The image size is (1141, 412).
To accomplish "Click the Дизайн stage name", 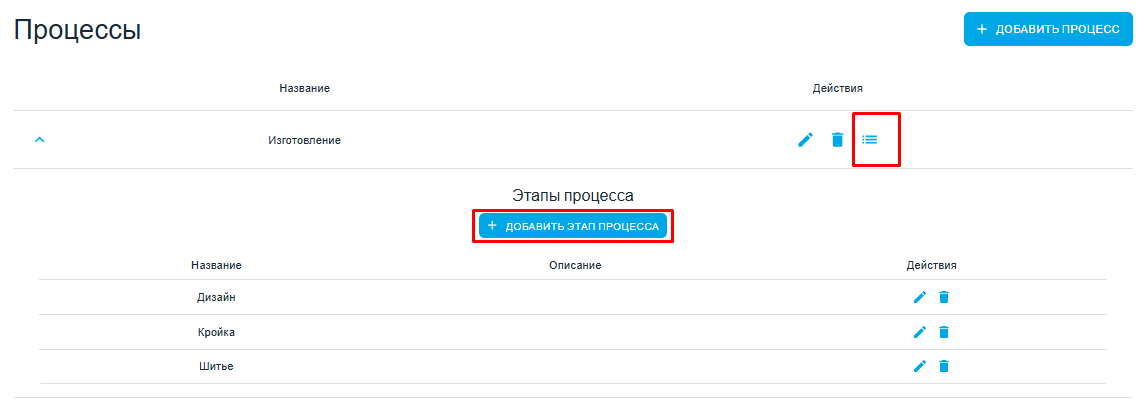I will 216,297.
